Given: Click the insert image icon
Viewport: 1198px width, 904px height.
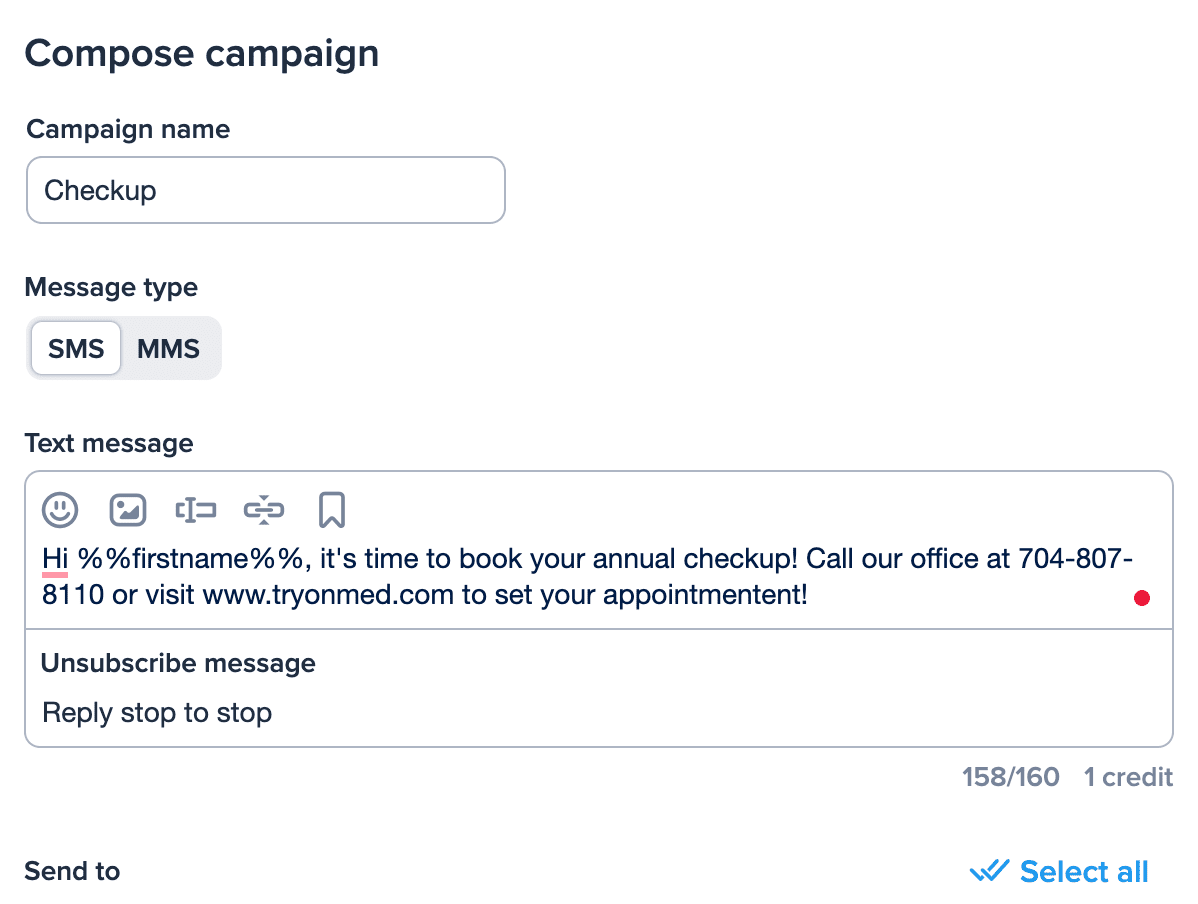Looking at the screenshot, I should click(x=128, y=510).
